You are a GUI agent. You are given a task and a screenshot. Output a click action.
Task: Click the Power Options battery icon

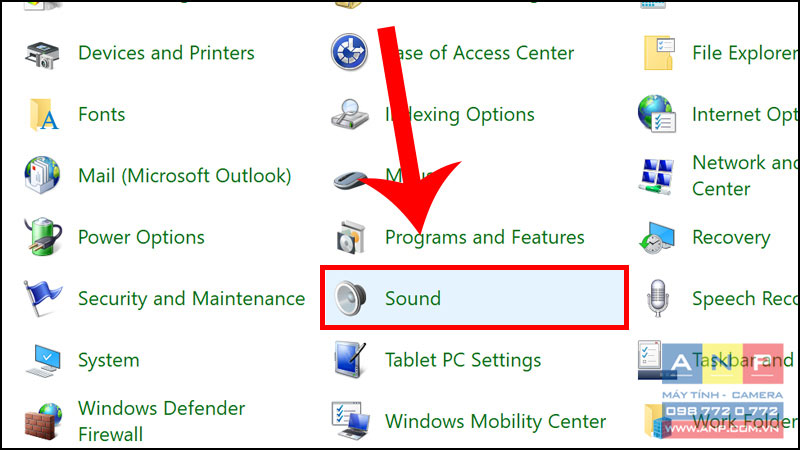[43, 237]
